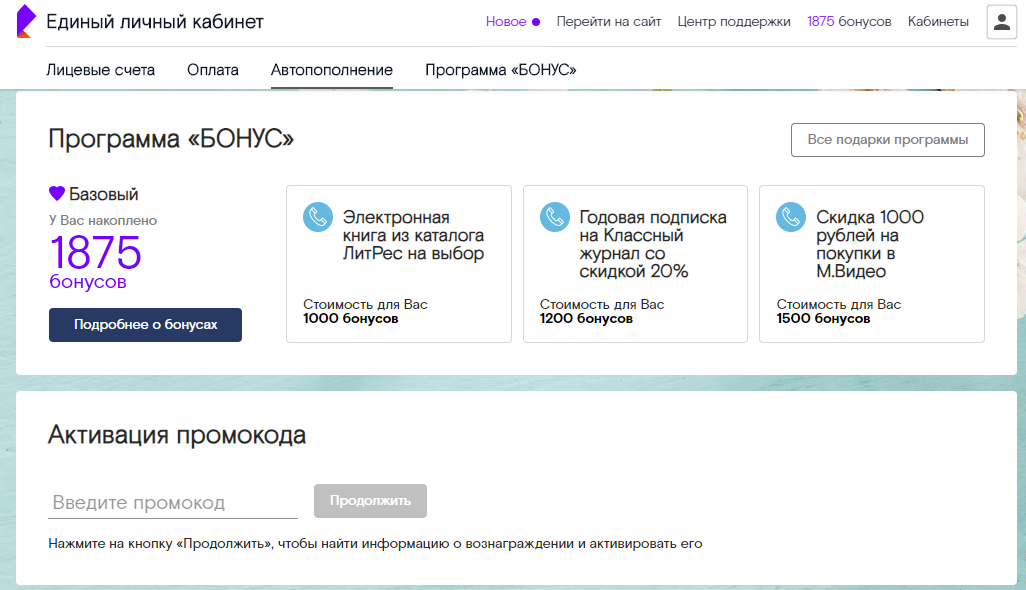
Task: Click Все подарки программы button
Action: 887,140
